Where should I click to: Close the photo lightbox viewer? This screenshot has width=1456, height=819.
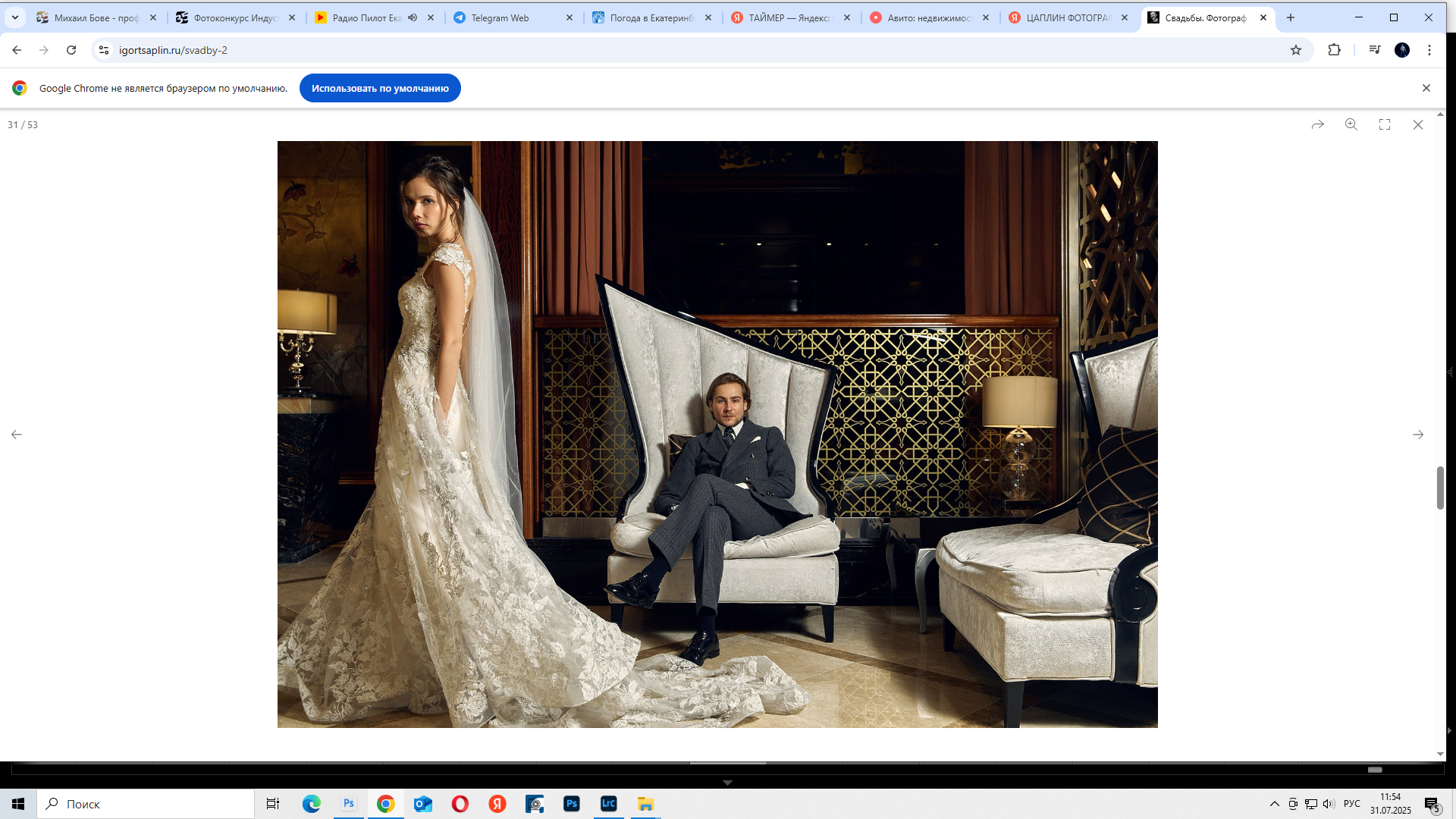pos(1417,124)
